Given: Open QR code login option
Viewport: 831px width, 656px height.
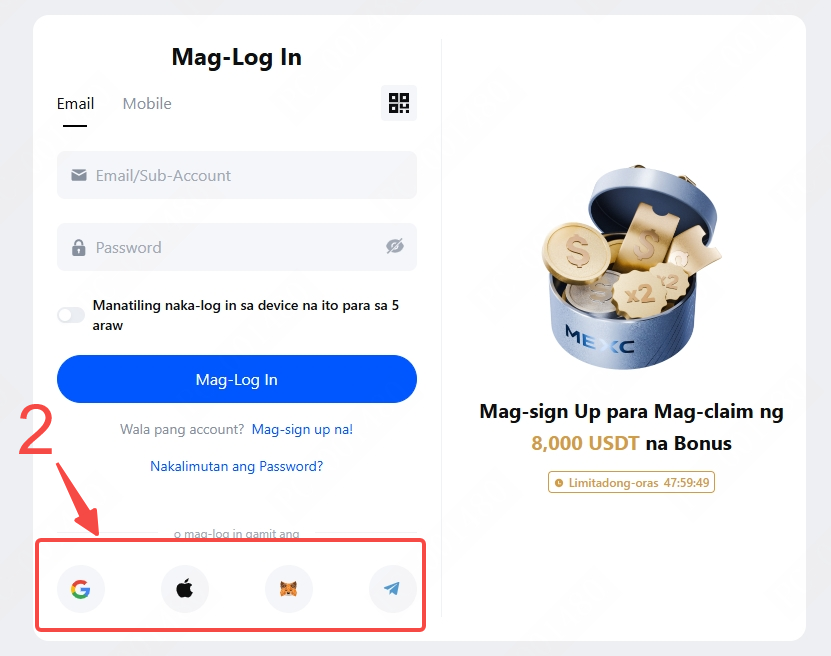Looking at the screenshot, I should click(399, 103).
